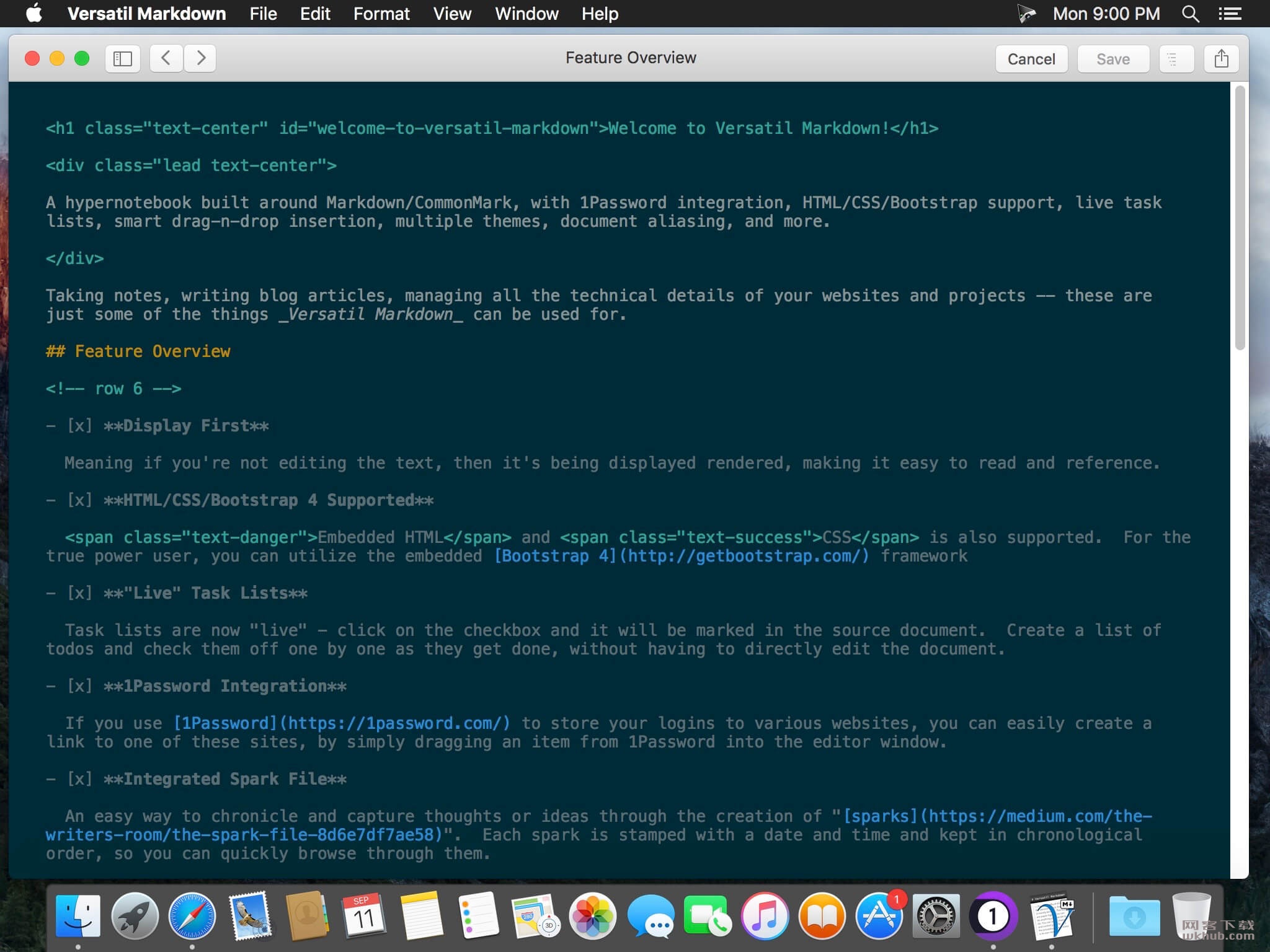Open the Window menu
The height and width of the screenshot is (952, 1270).
coord(526,14)
